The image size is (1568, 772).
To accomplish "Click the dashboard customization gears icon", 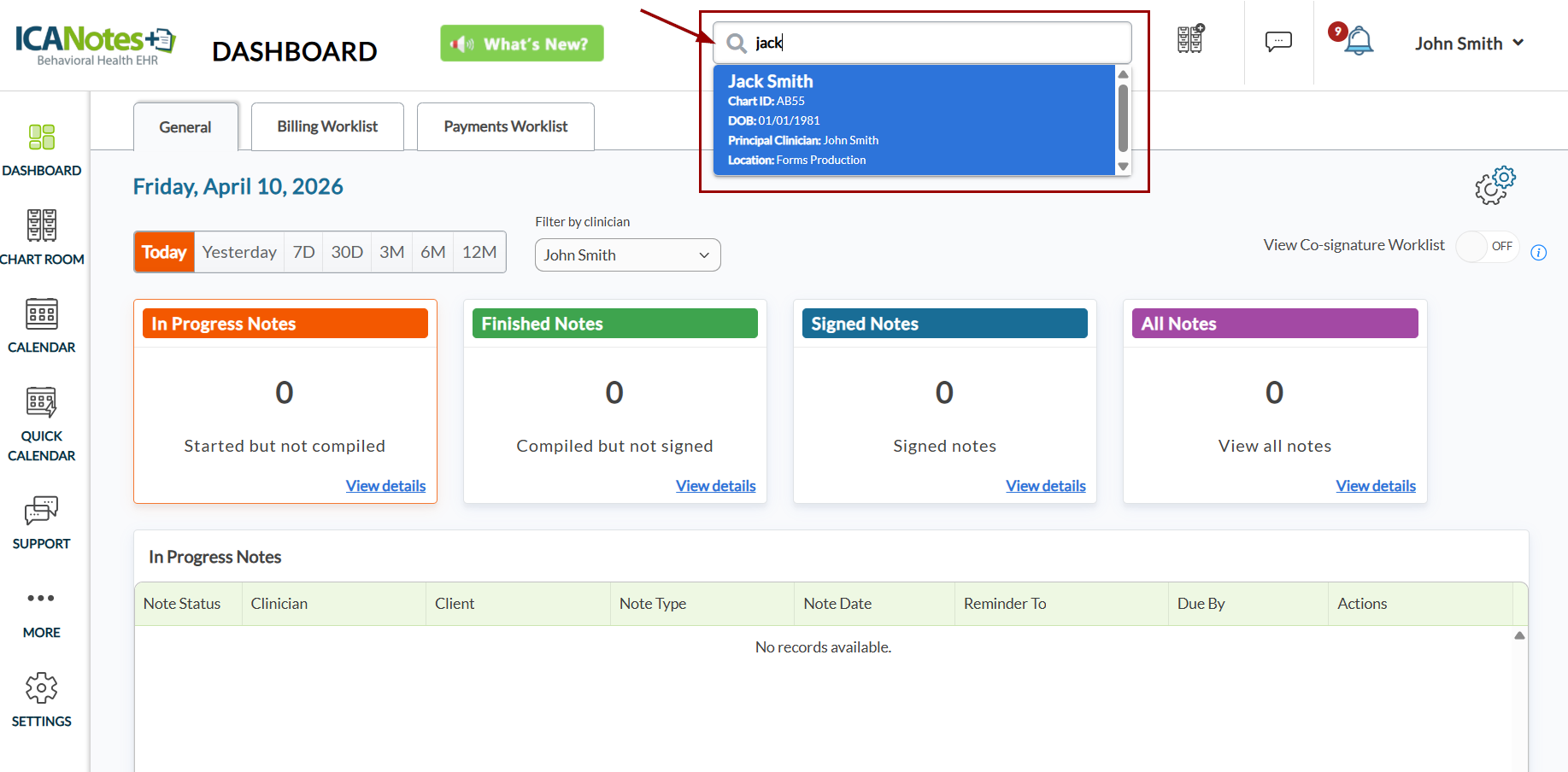I will point(1495,185).
